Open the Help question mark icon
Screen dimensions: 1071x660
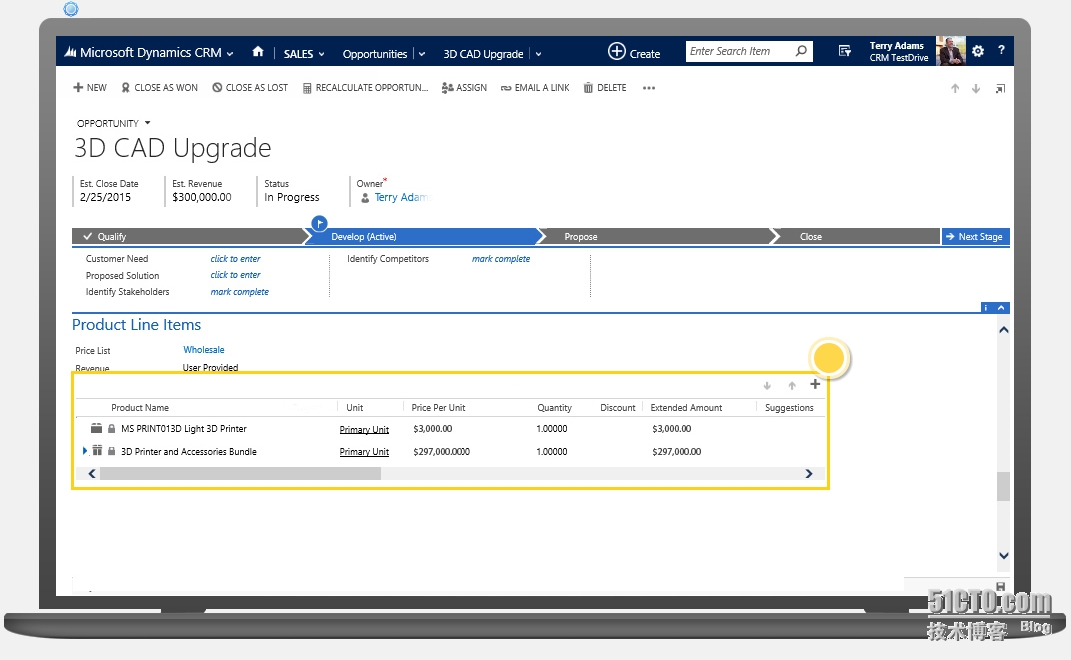1001,50
